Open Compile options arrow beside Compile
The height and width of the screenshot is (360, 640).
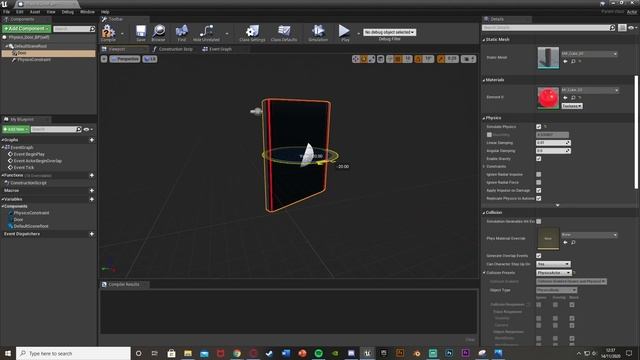click(122, 33)
